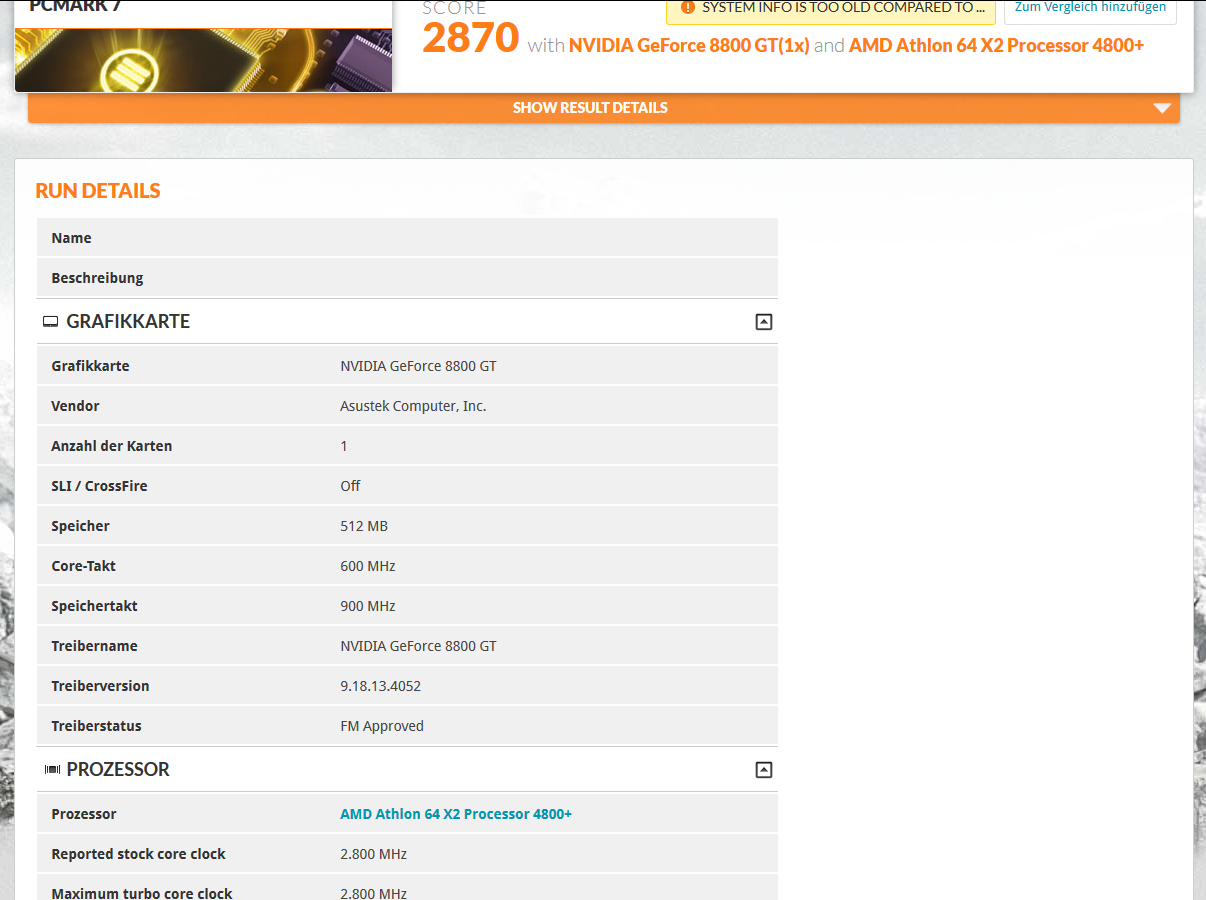Click the score value 2870
Image resolution: width=1206 pixels, height=900 pixels.
click(470, 41)
